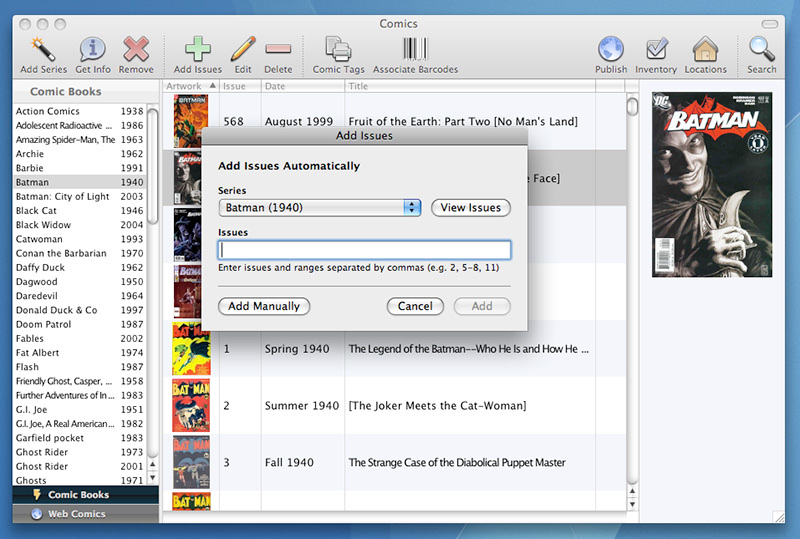This screenshot has height=539, width=800.
Task: Open Locations house icon
Action: [x=705, y=49]
